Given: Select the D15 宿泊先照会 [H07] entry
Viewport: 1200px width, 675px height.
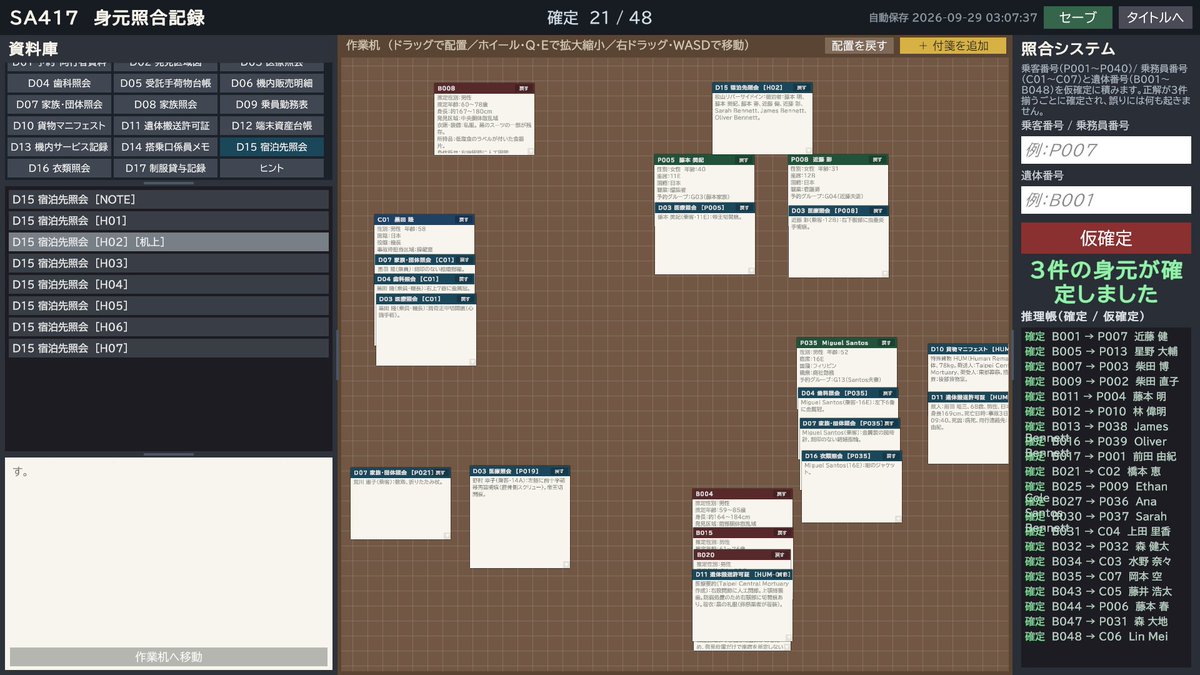Looking at the screenshot, I should pos(168,348).
